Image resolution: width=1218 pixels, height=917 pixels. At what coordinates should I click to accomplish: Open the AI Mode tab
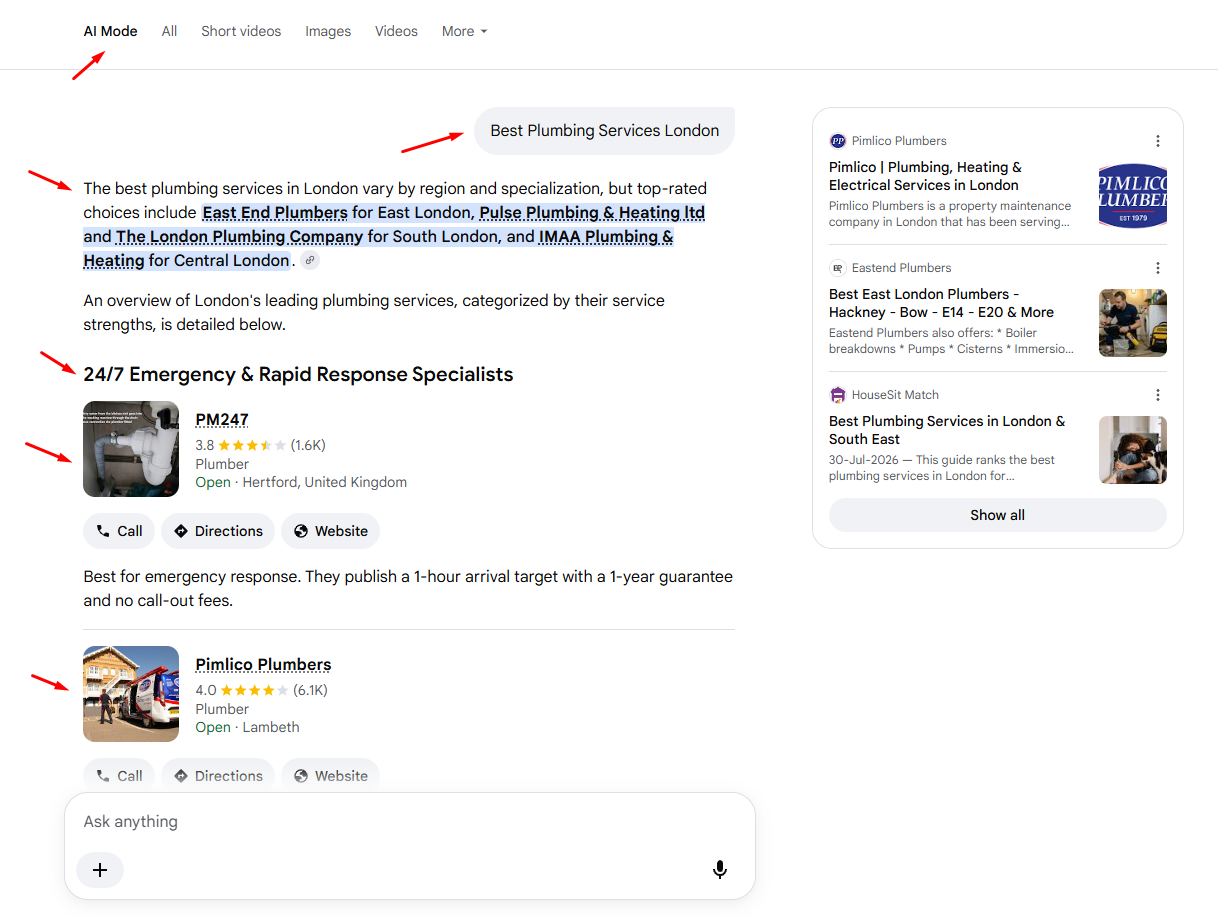(x=110, y=31)
